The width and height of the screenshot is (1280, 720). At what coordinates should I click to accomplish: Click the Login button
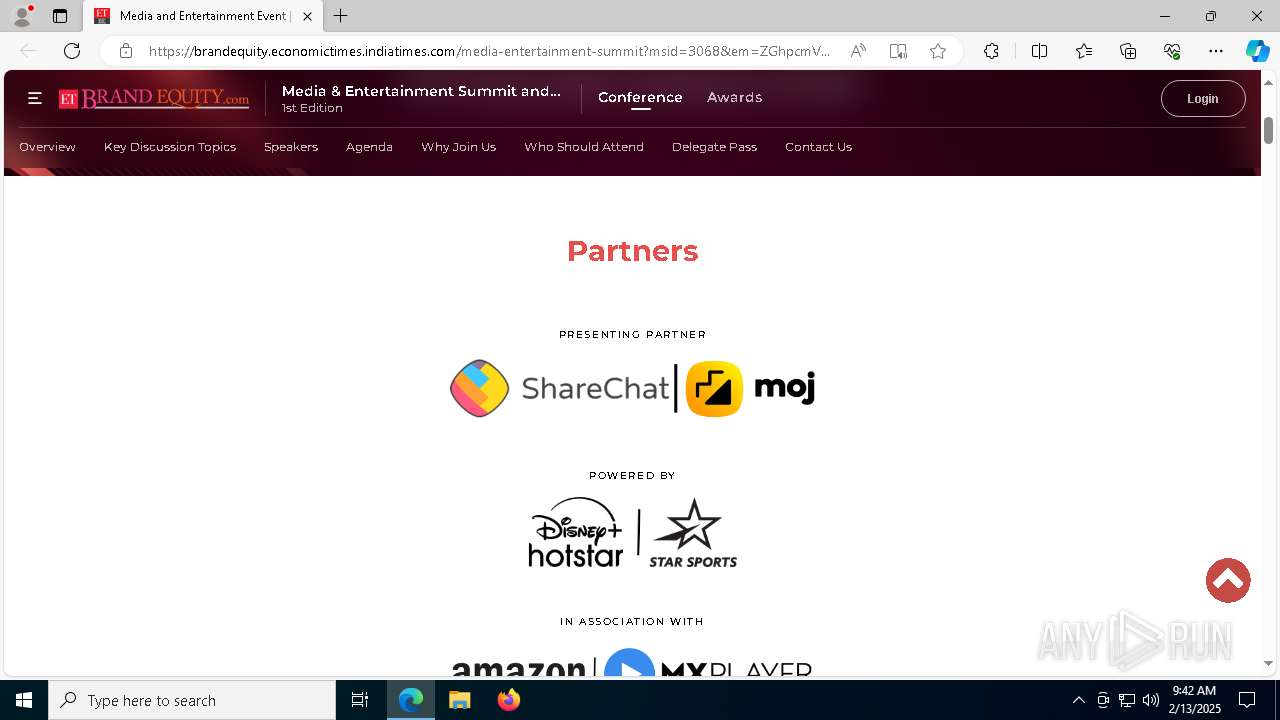1203,98
